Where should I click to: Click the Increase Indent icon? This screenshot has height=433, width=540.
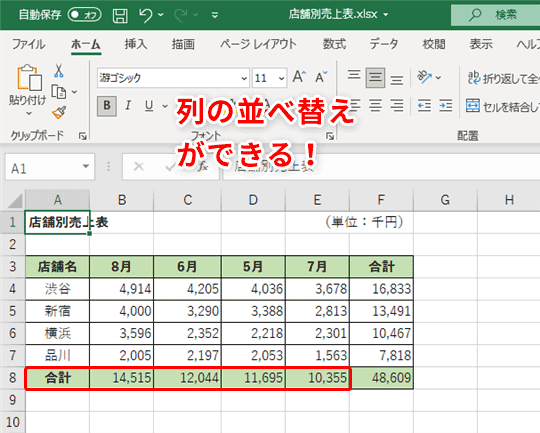(x=446, y=105)
